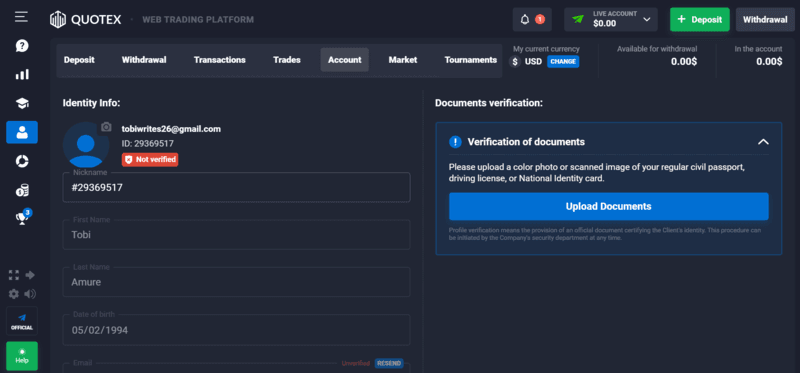Click the tobiwrites26@gmail.com email text
Image resolution: width=800 pixels, height=373 pixels.
coord(171,129)
